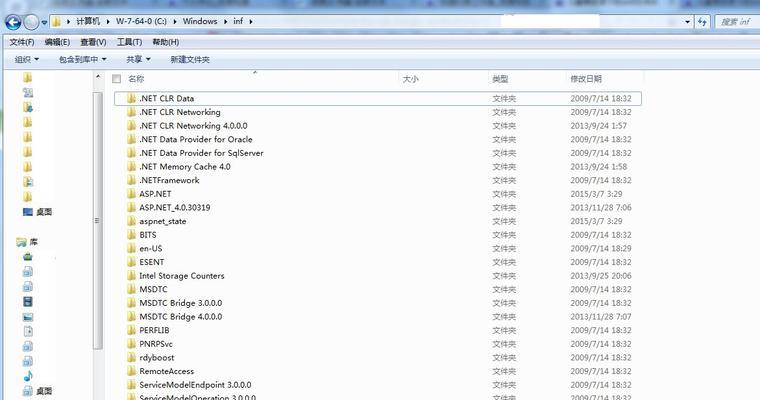The width and height of the screenshot is (760, 400).
Task: Create a new folder with 新建文件夹
Action: click(190, 60)
